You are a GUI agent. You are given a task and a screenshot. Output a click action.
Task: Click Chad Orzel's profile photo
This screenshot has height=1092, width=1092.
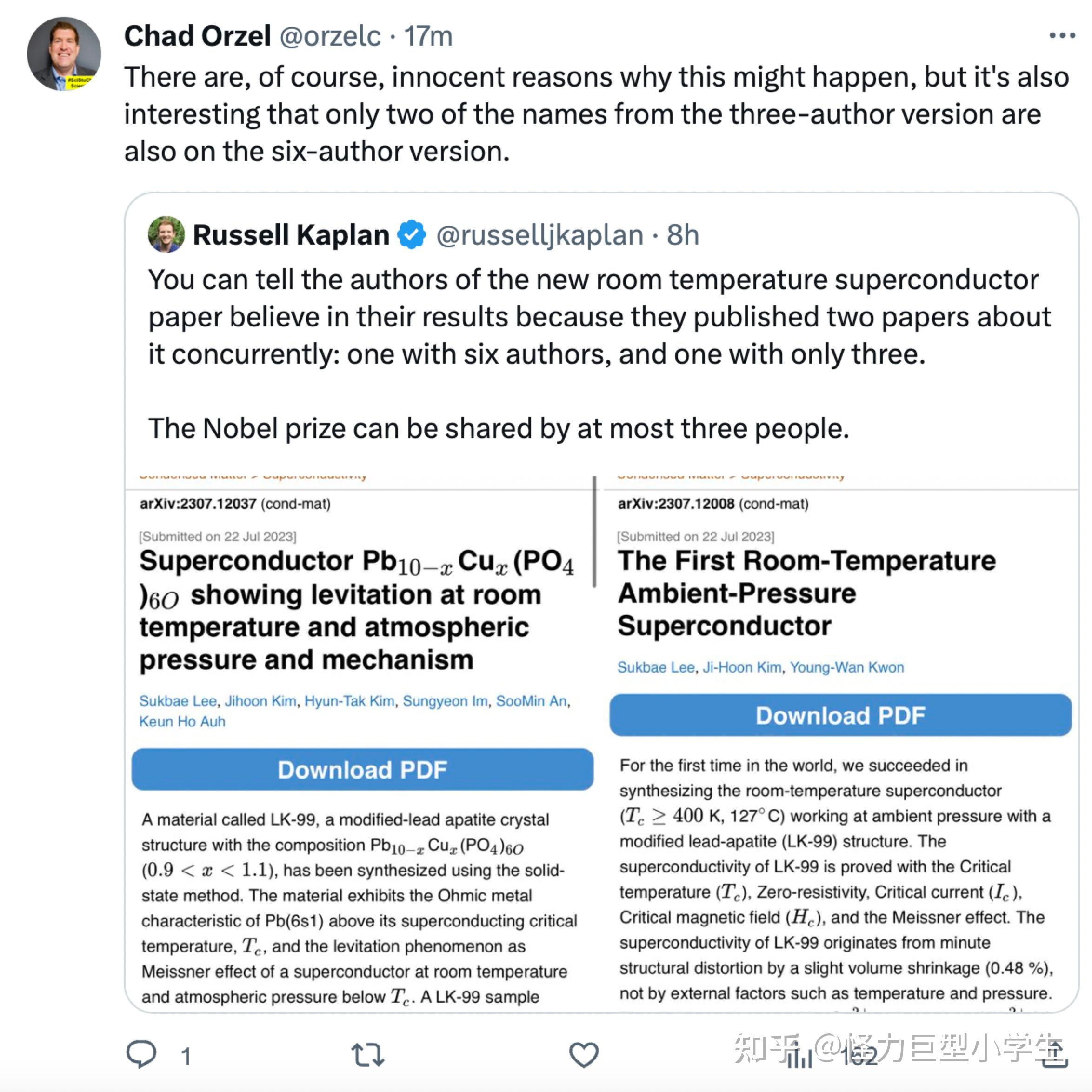[64, 53]
